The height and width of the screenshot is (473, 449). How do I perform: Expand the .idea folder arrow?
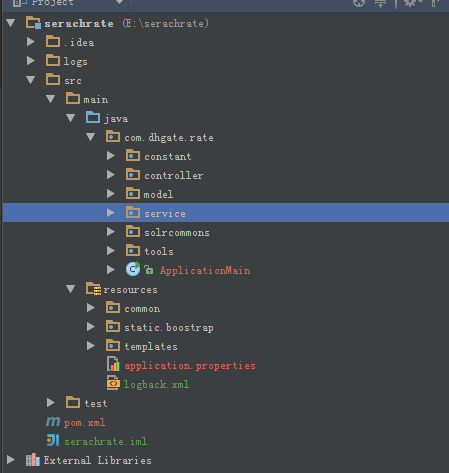click(x=31, y=42)
